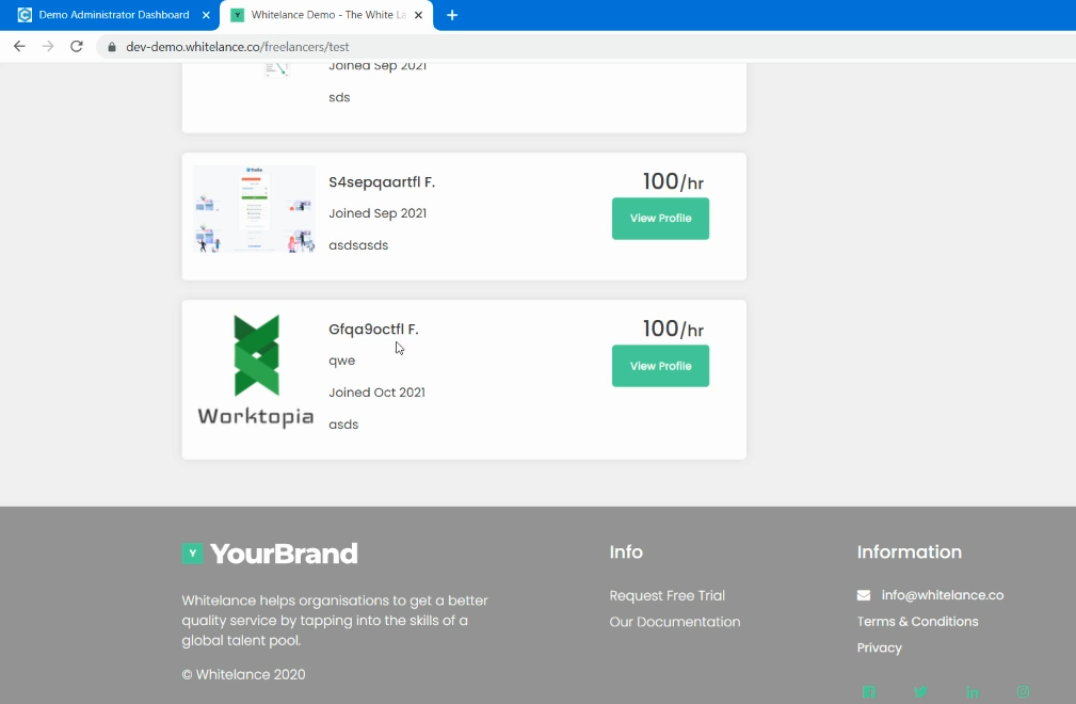
Task: Click the YourBrand footer logo
Action: click(x=270, y=554)
